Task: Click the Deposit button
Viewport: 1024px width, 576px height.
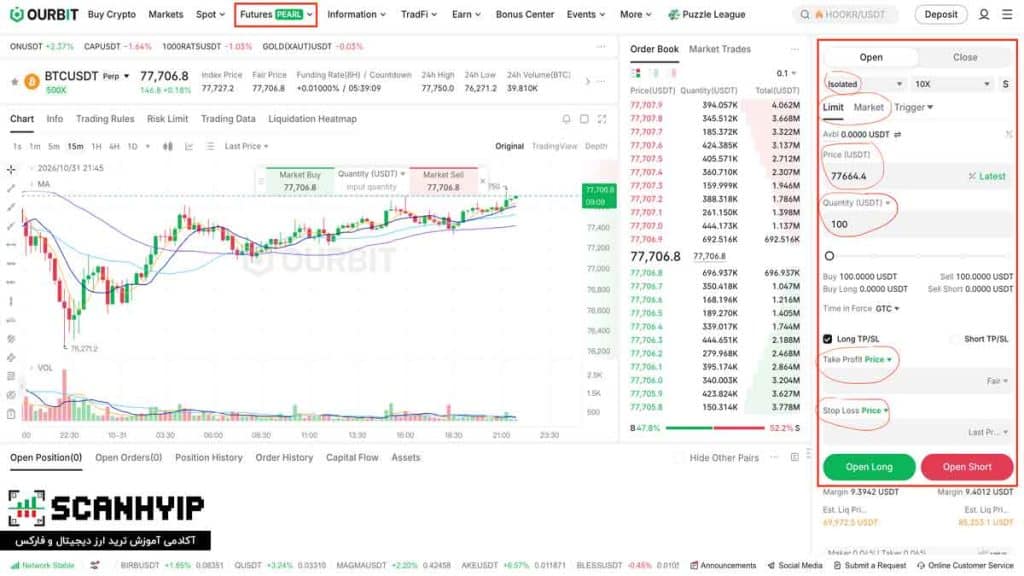Action: tap(941, 14)
